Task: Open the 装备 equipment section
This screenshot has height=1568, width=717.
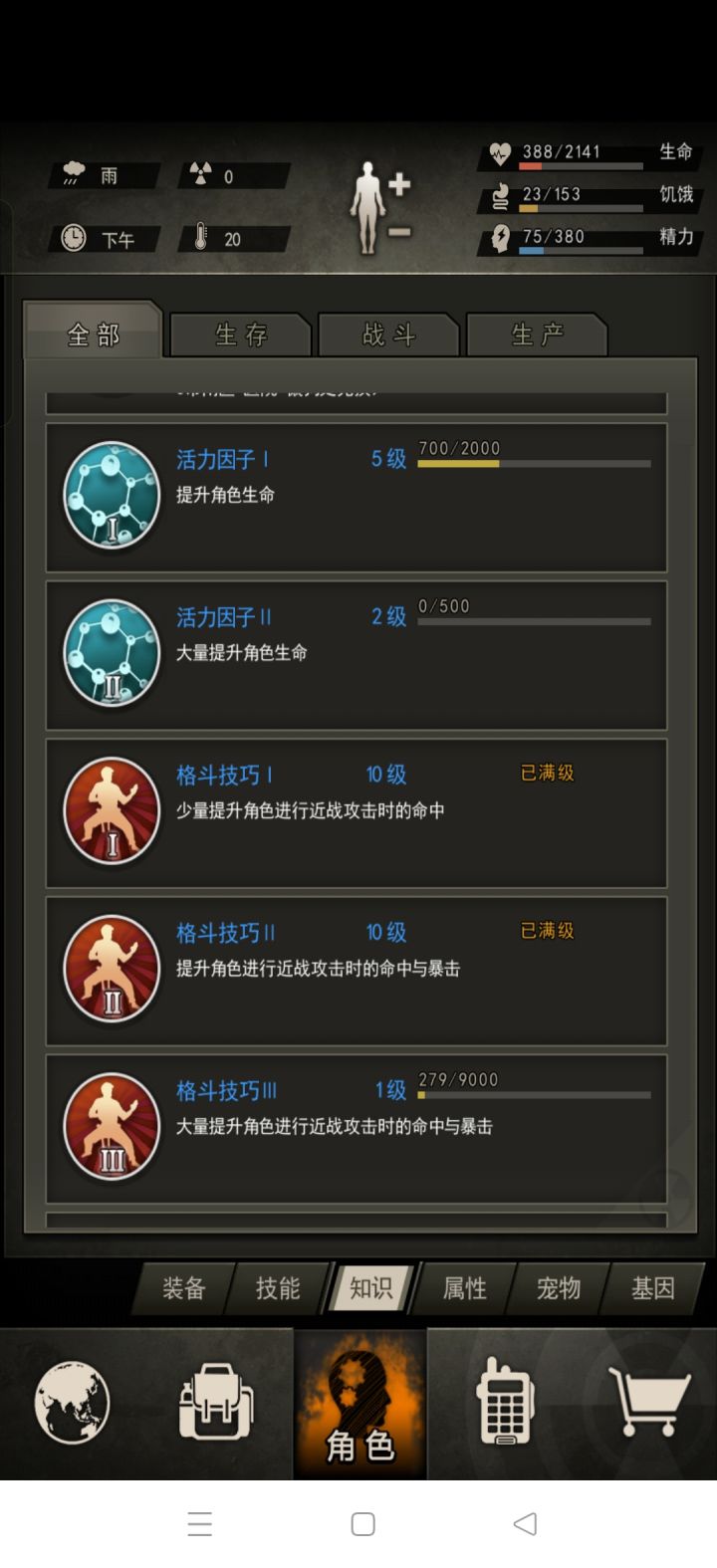Action: click(184, 1288)
